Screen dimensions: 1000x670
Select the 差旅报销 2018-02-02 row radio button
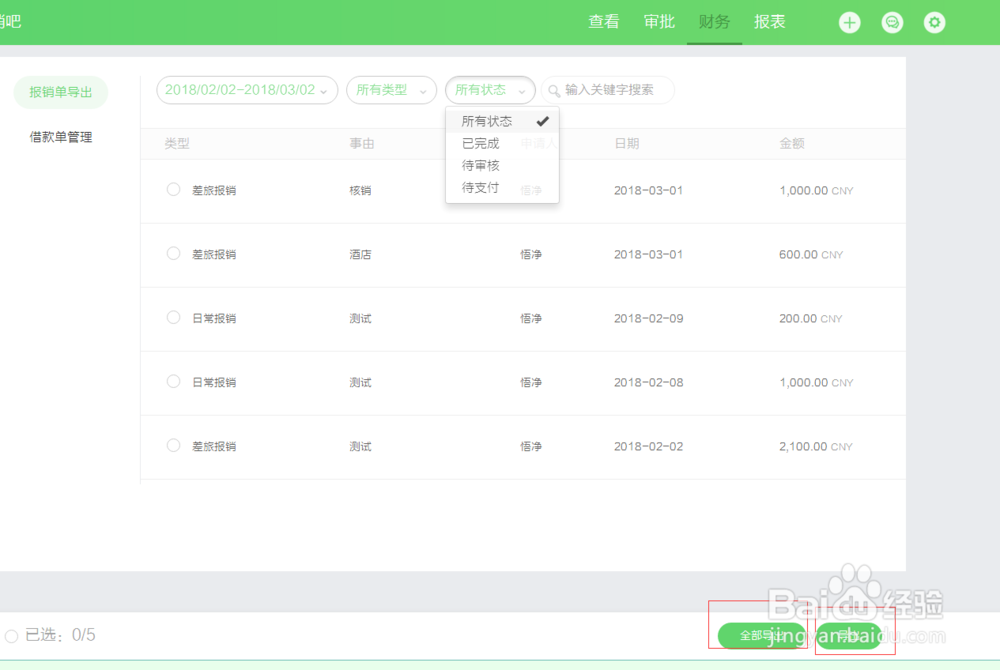173,445
